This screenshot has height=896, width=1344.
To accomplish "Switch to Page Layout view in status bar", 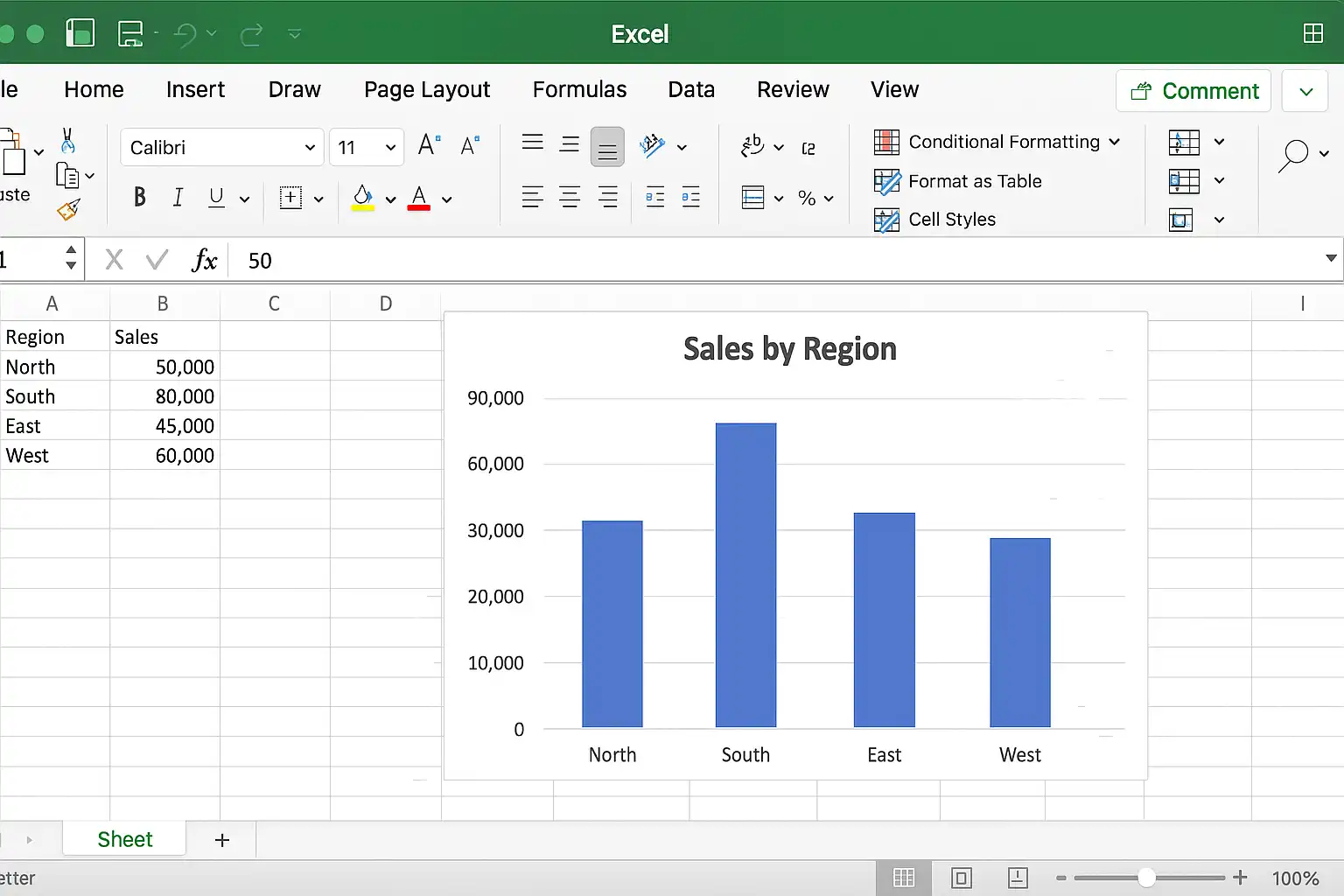I will click(x=961, y=878).
